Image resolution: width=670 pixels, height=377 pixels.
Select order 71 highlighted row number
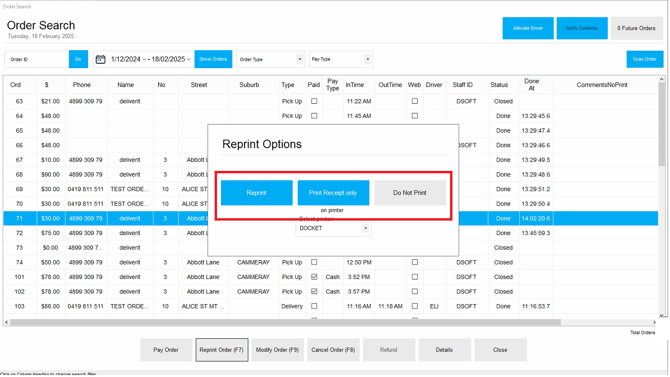pos(19,218)
